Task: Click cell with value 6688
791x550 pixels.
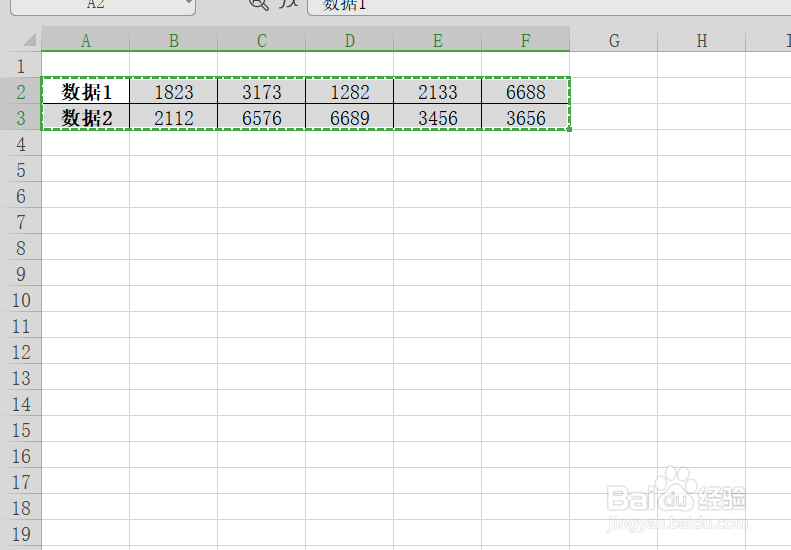Action: point(526,91)
